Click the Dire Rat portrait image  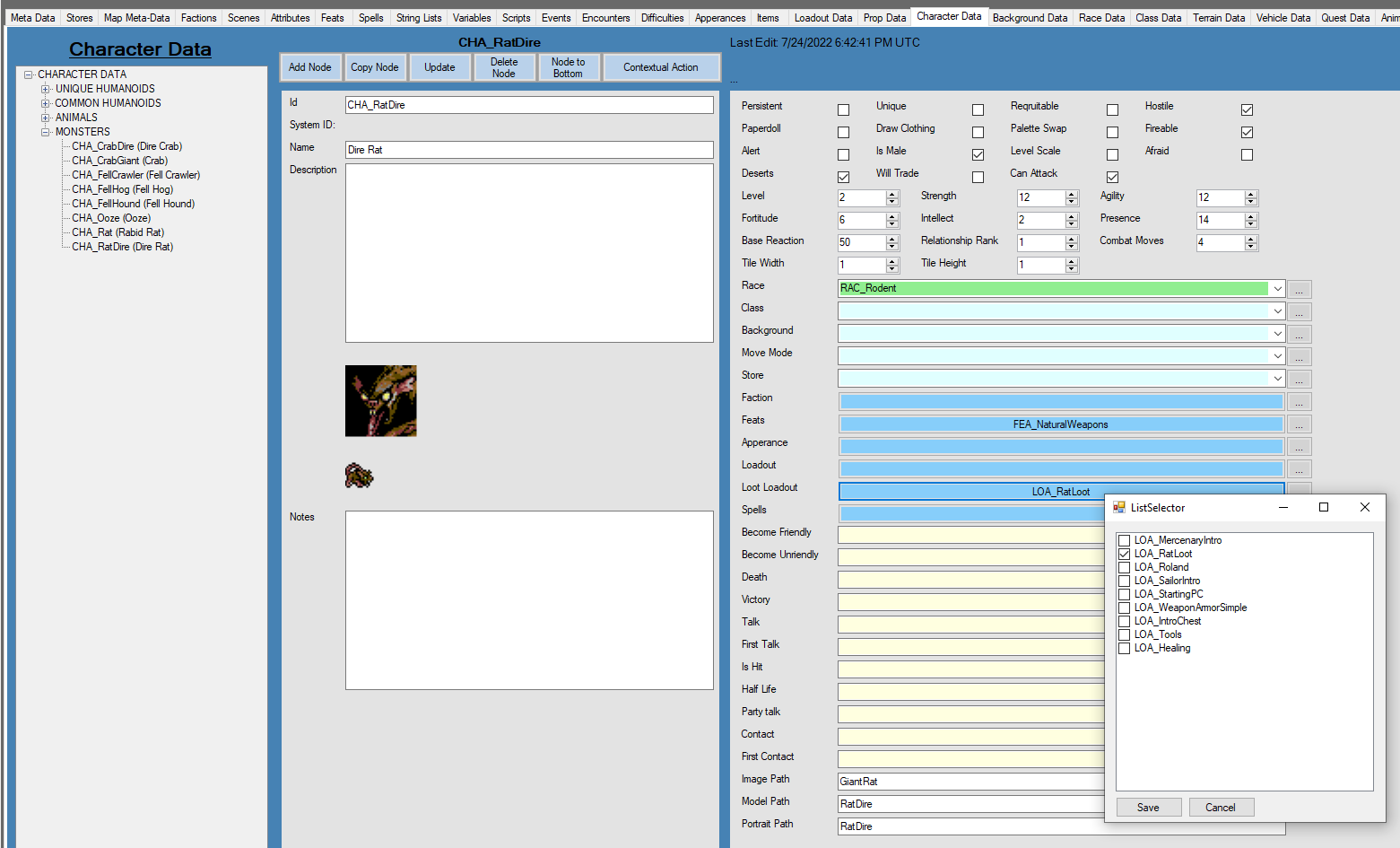(x=380, y=401)
